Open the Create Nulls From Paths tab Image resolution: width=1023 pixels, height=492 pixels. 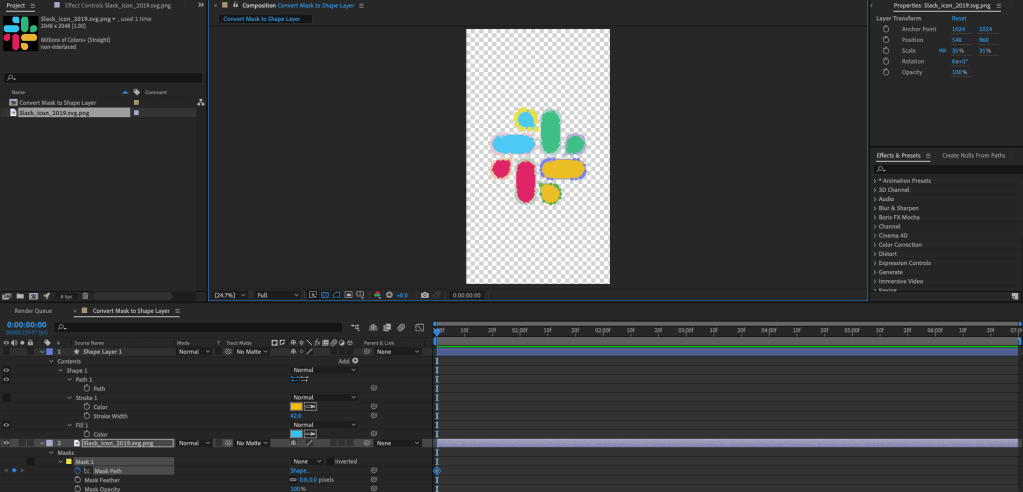coord(973,155)
